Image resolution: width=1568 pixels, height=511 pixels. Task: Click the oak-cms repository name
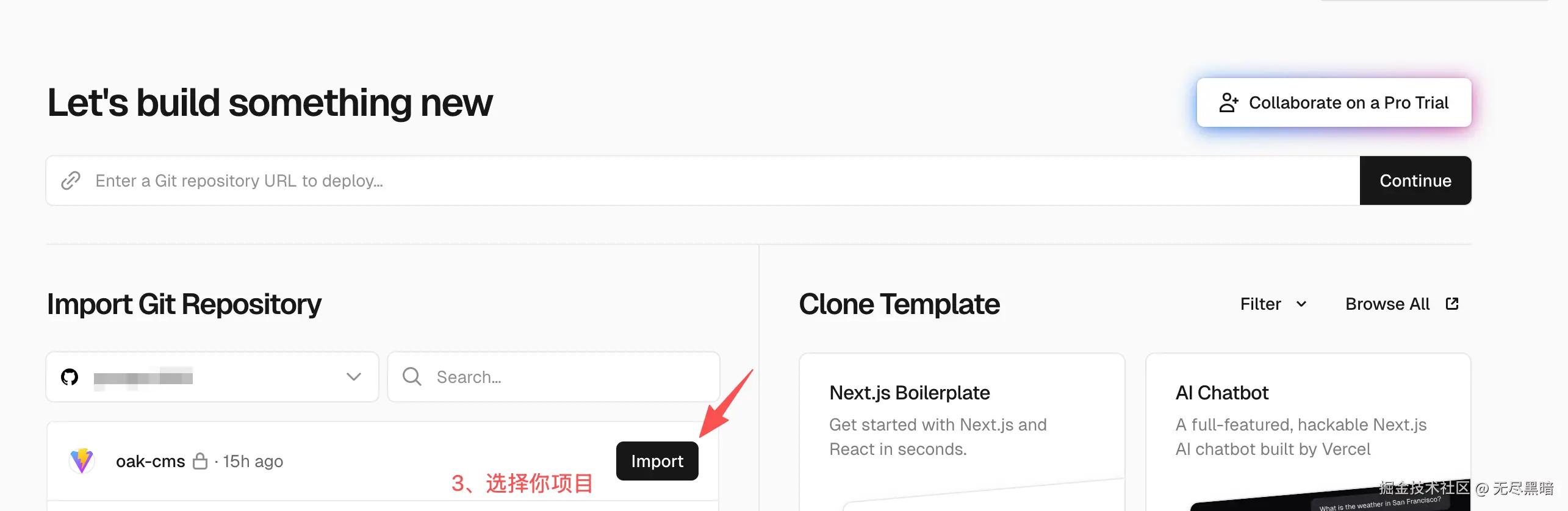pos(151,461)
